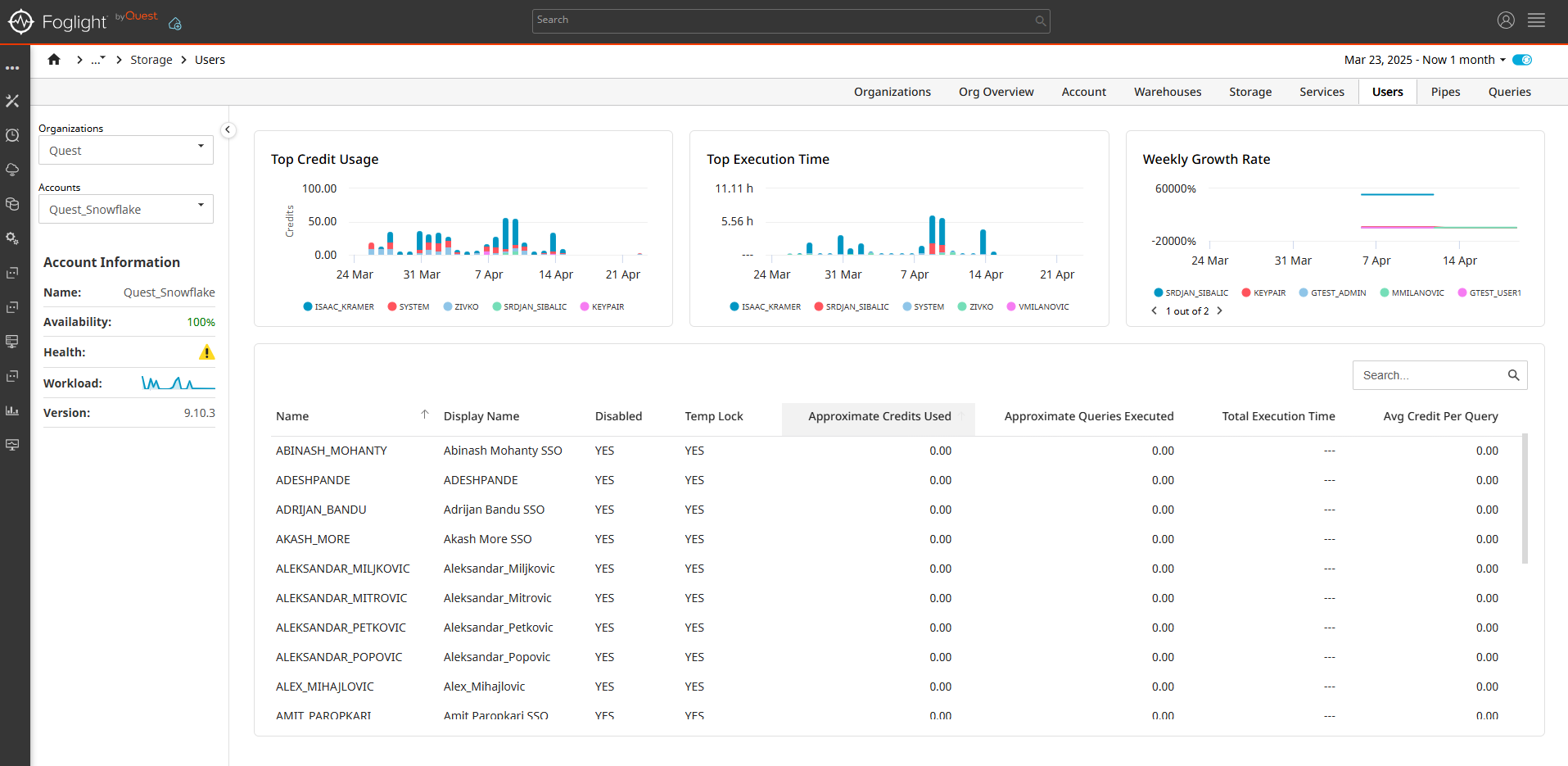Open the Organizations dropdown showing Quest
This screenshot has width=1568, height=766.
click(126, 150)
